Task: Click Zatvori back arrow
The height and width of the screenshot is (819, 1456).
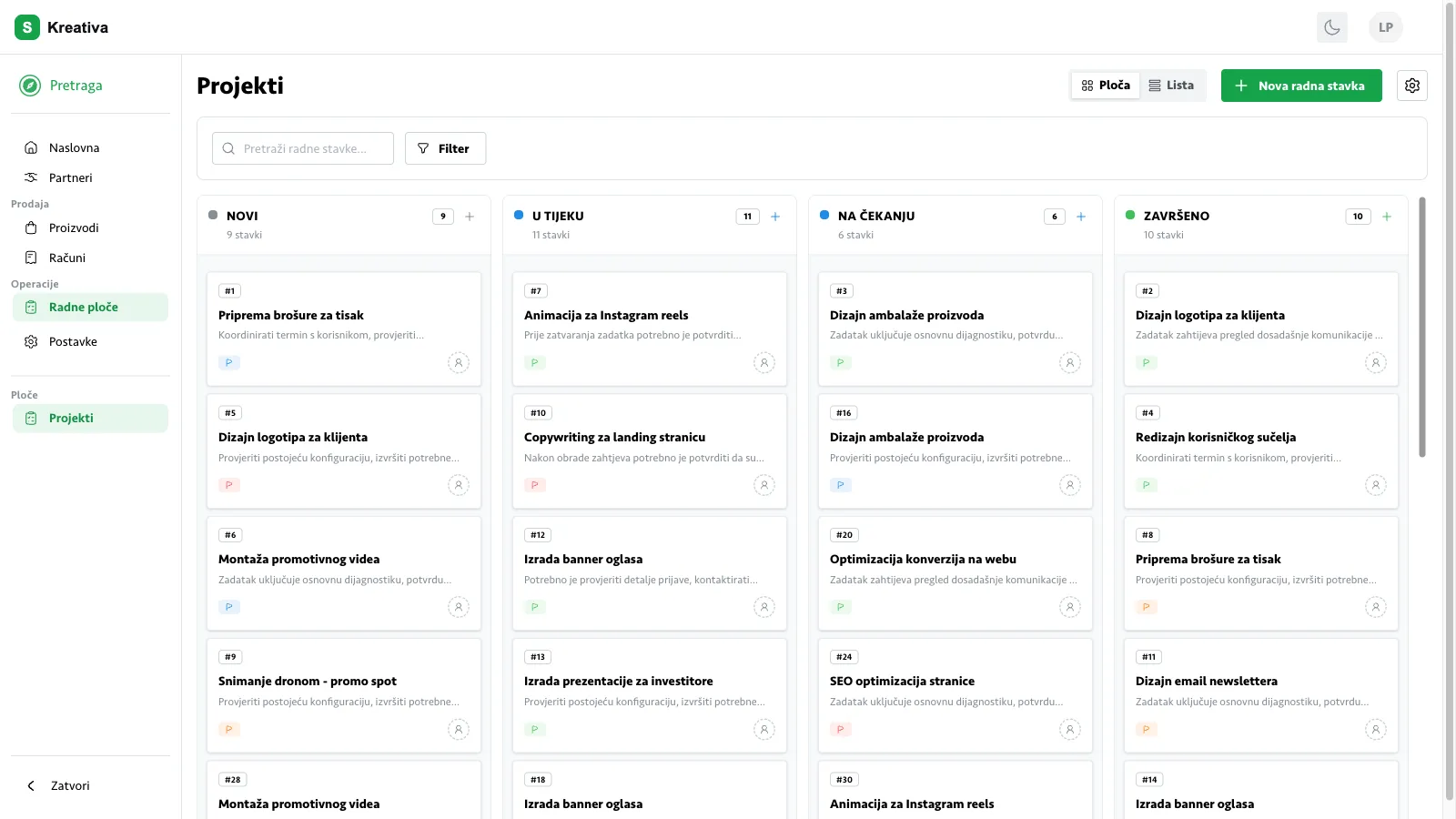Action: [x=31, y=785]
